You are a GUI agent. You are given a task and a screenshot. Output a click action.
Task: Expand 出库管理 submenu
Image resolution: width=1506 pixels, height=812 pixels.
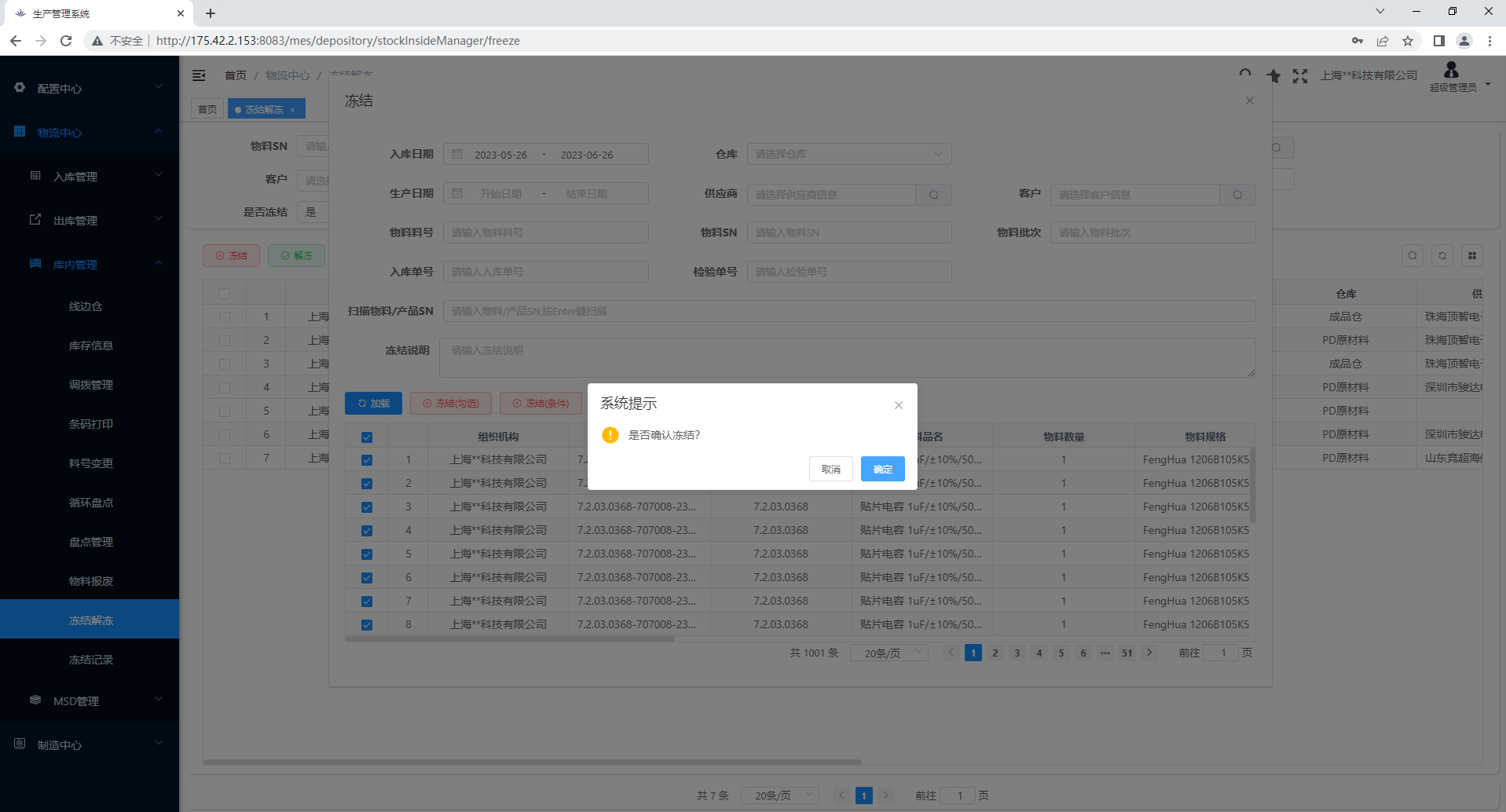pos(90,220)
